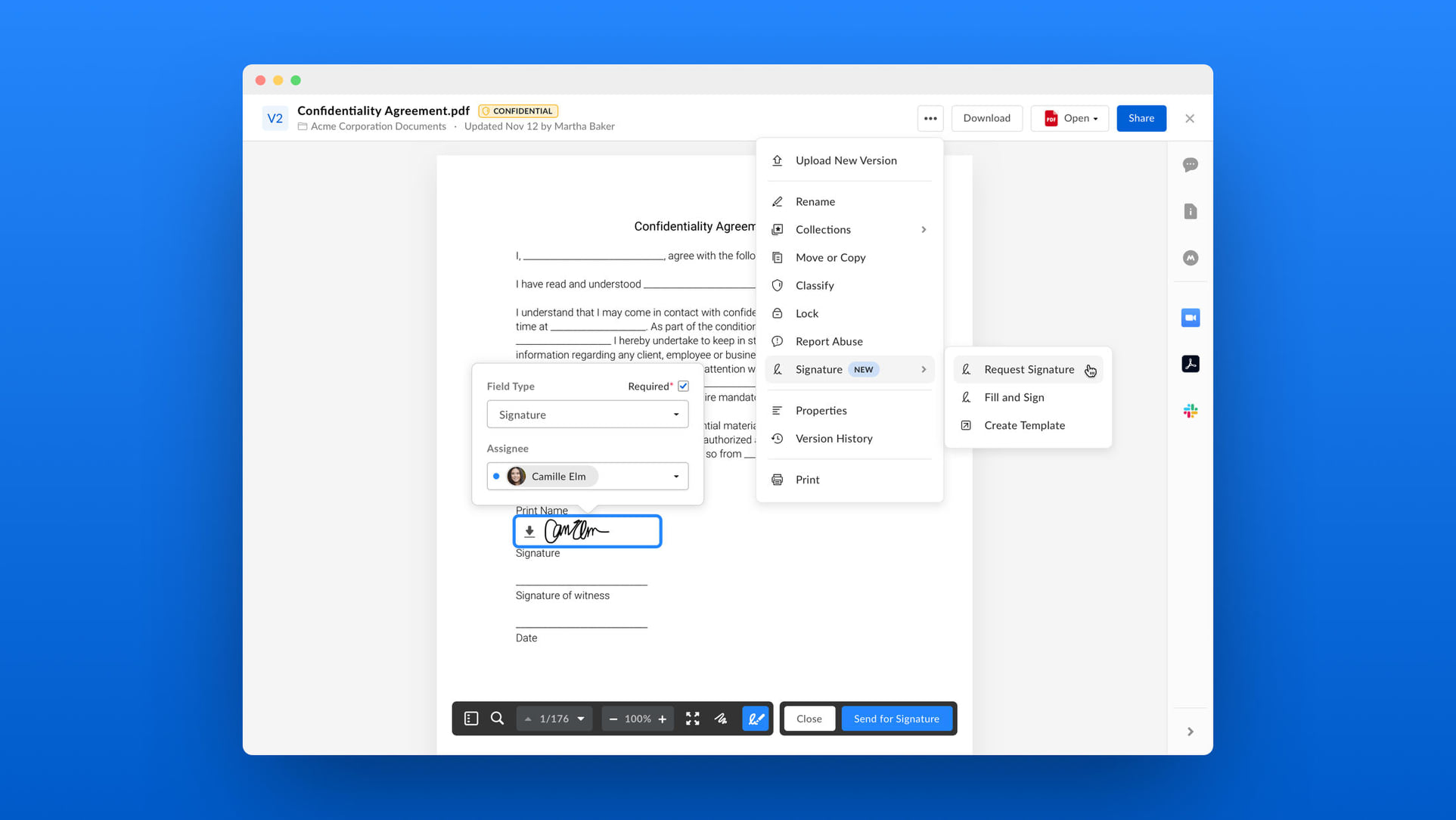Uncheck the Required checkbox
This screenshot has height=820, width=1456.
point(683,386)
